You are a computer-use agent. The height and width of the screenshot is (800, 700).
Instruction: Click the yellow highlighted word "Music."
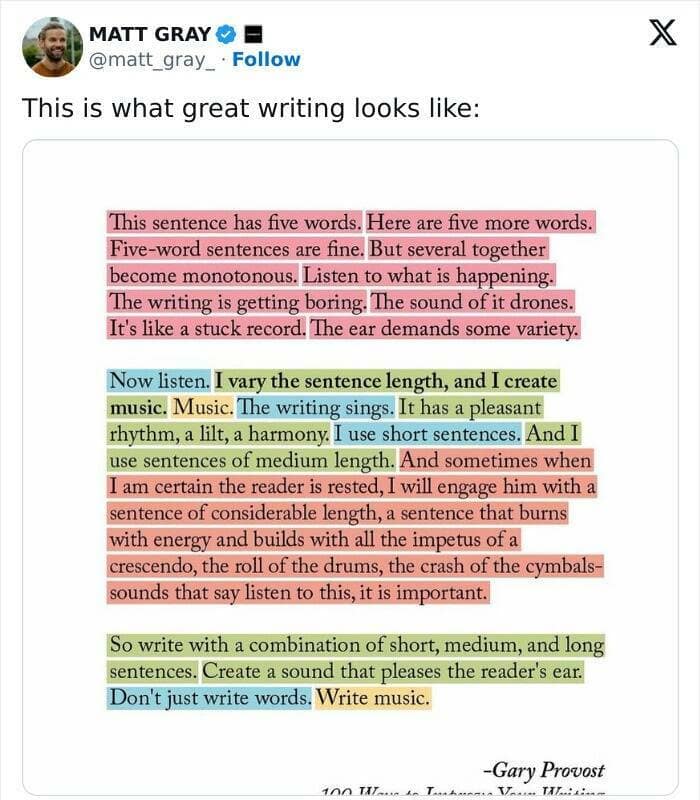(203, 408)
